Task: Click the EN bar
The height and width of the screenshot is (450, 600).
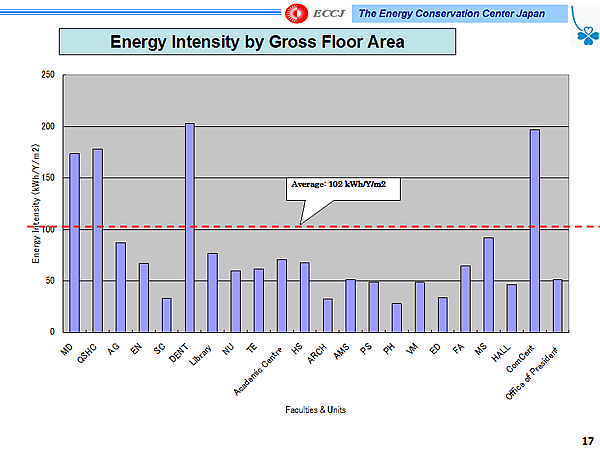Action: (x=144, y=297)
